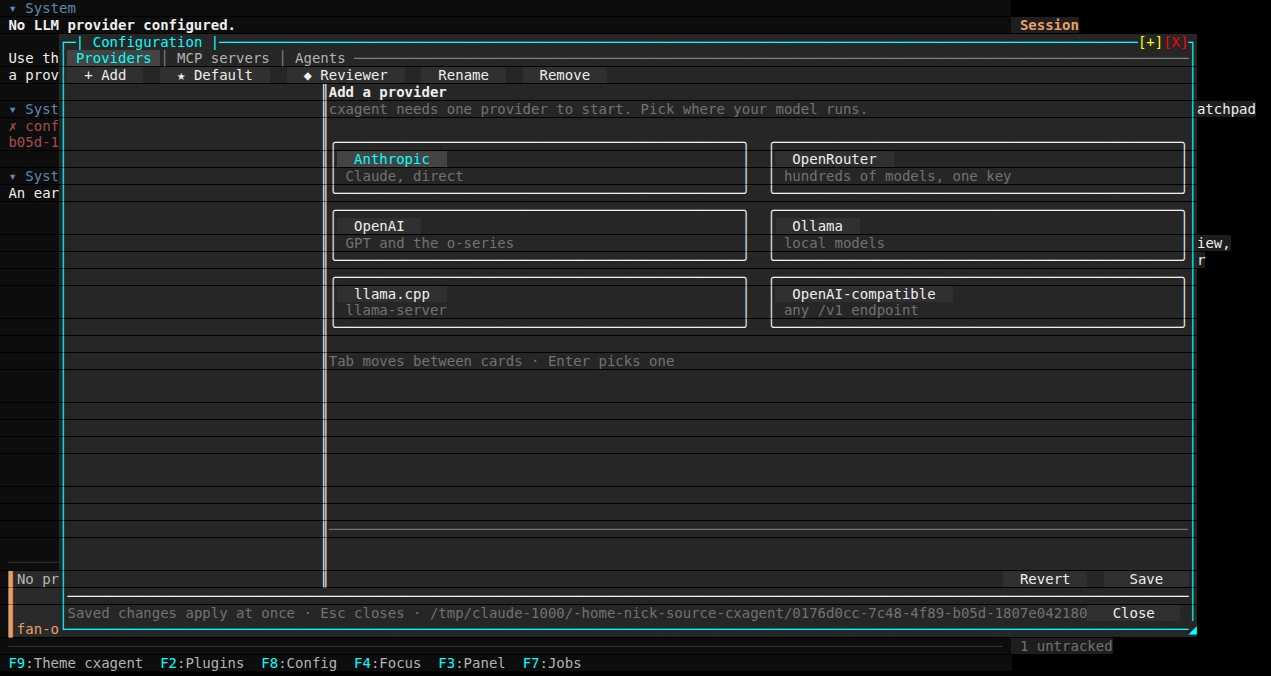1271x676 pixels.
Task: Activate F9:Theme cxagent in the bottom bar
Action: point(76,663)
